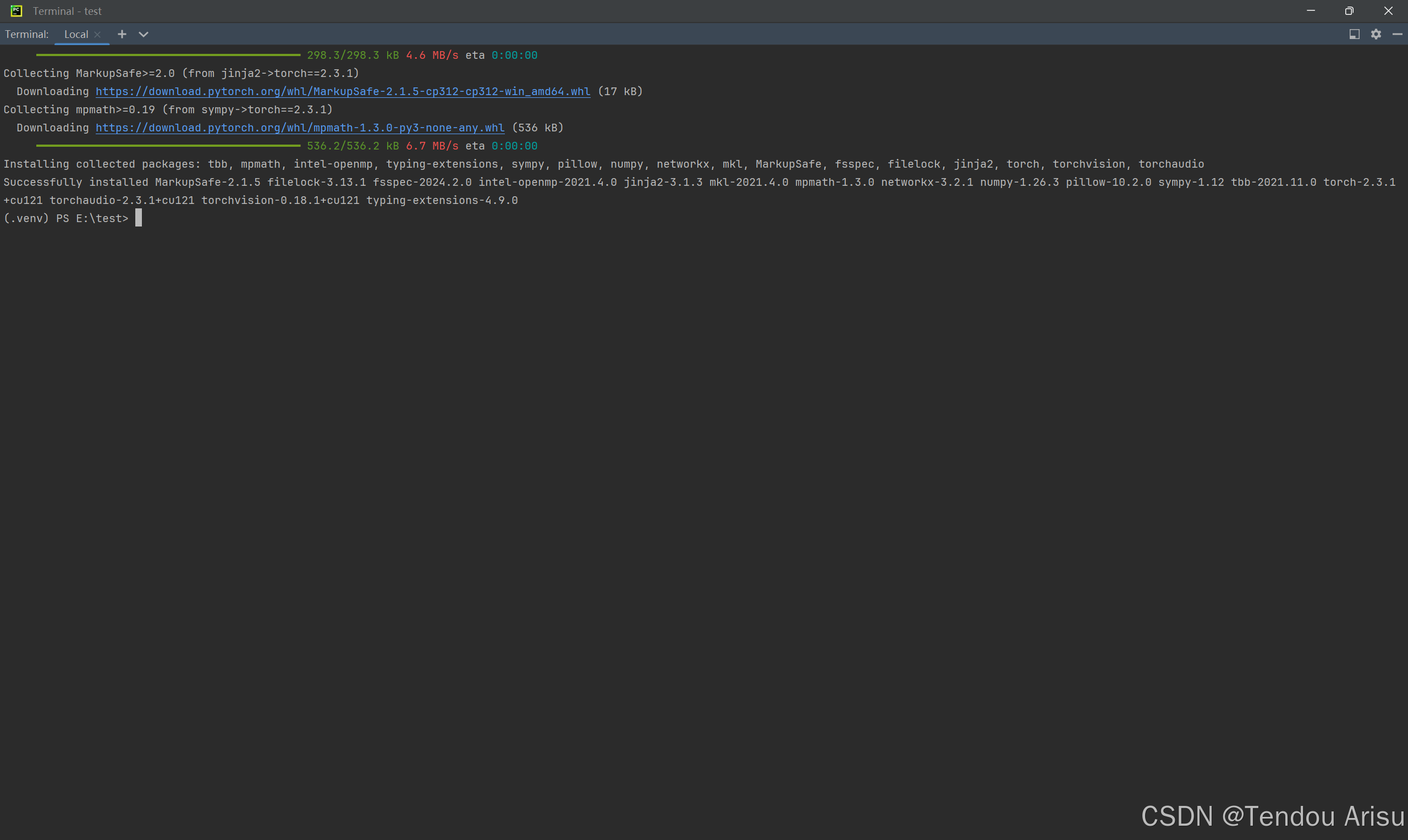The height and width of the screenshot is (840, 1408).
Task: Expand the terminal session options chevron
Action: click(144, 35)
